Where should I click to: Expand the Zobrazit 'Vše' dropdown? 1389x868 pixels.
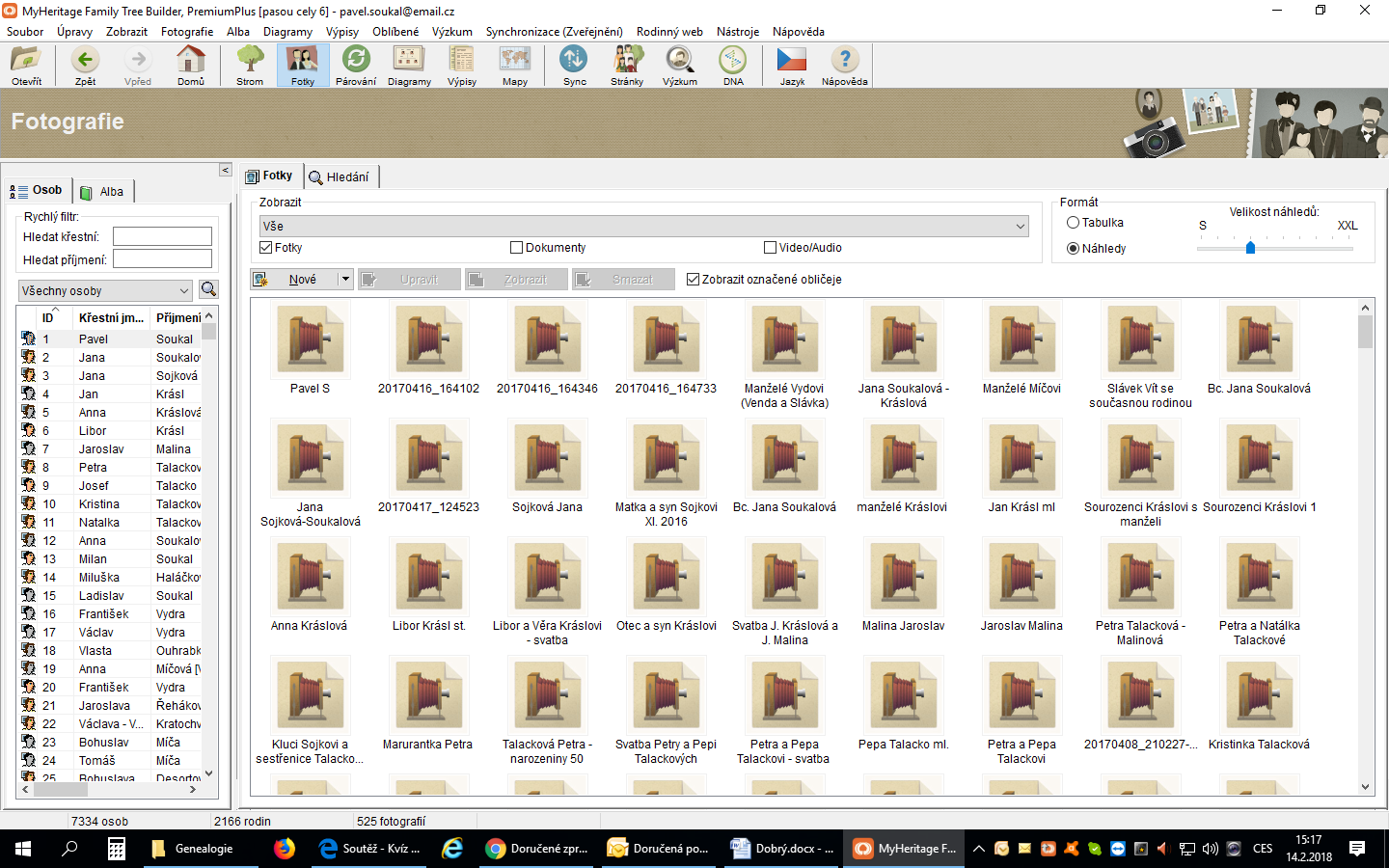coord(1020,226)
